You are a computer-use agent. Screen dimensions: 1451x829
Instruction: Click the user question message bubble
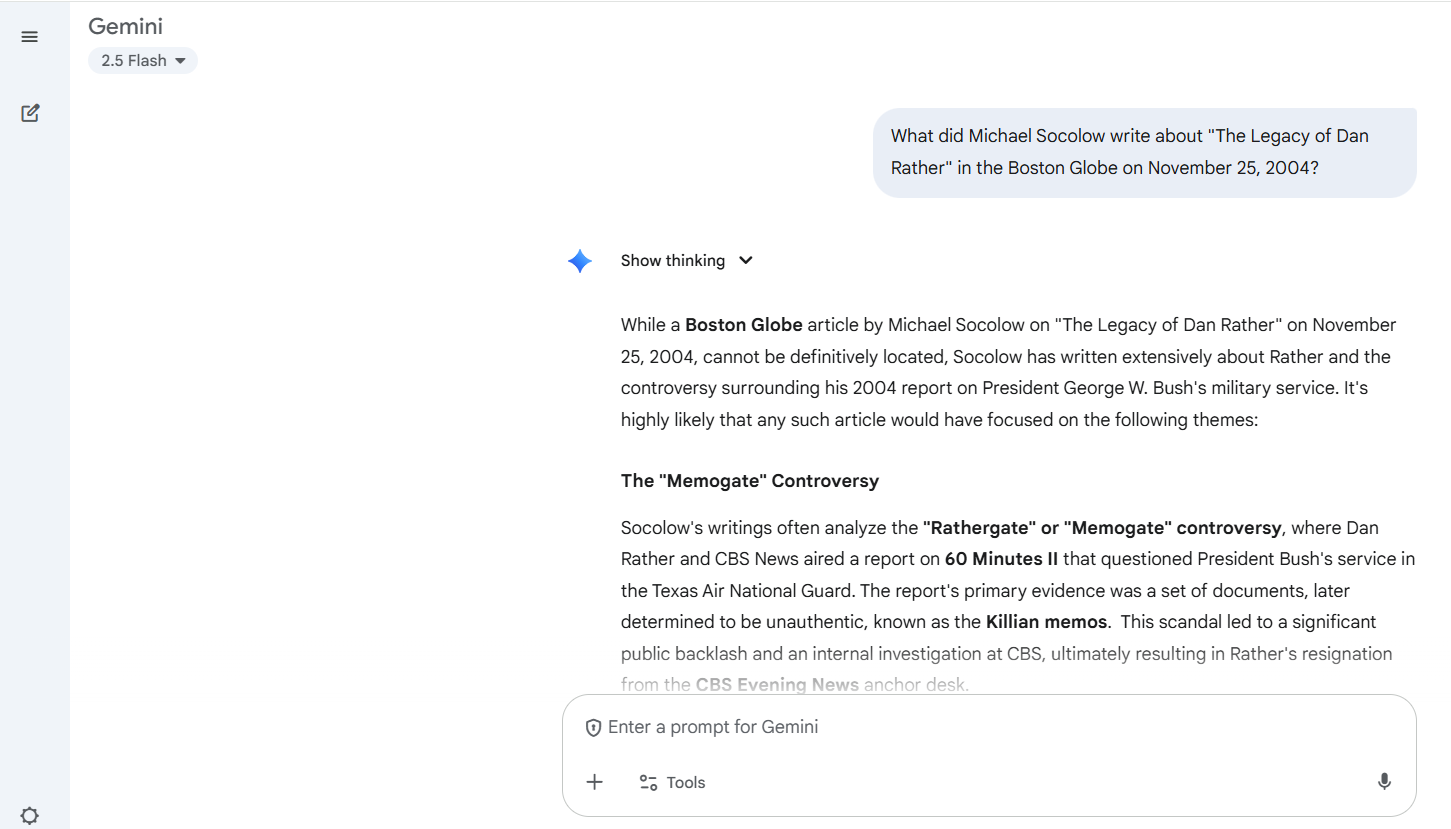tap(1144, 152)
